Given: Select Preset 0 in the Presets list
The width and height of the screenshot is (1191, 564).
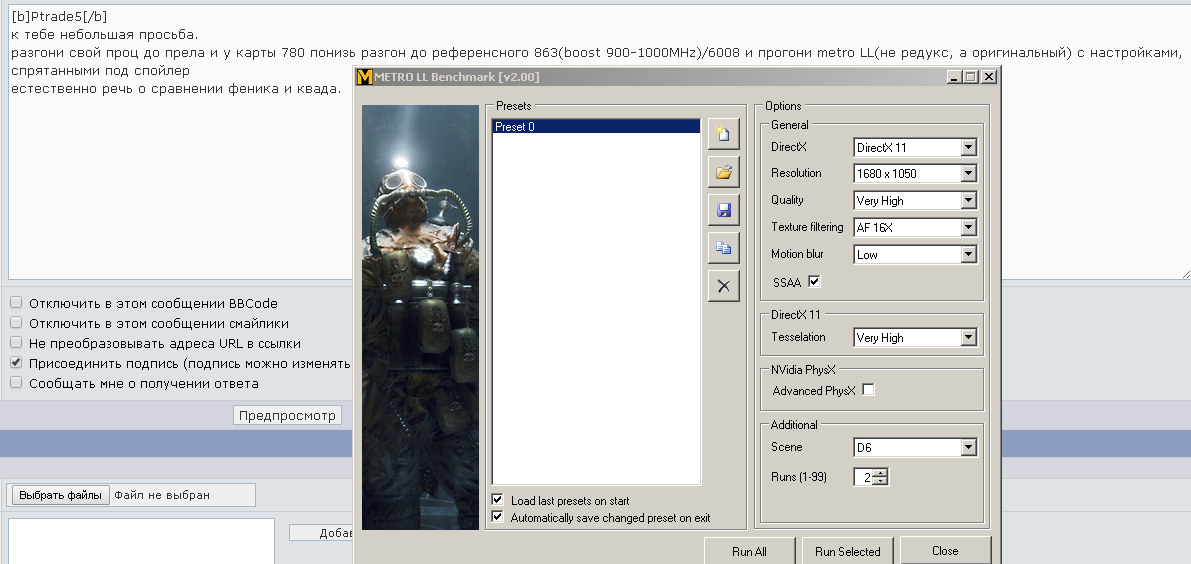Looking at the screenshot, I should click(x=596, y=127).
